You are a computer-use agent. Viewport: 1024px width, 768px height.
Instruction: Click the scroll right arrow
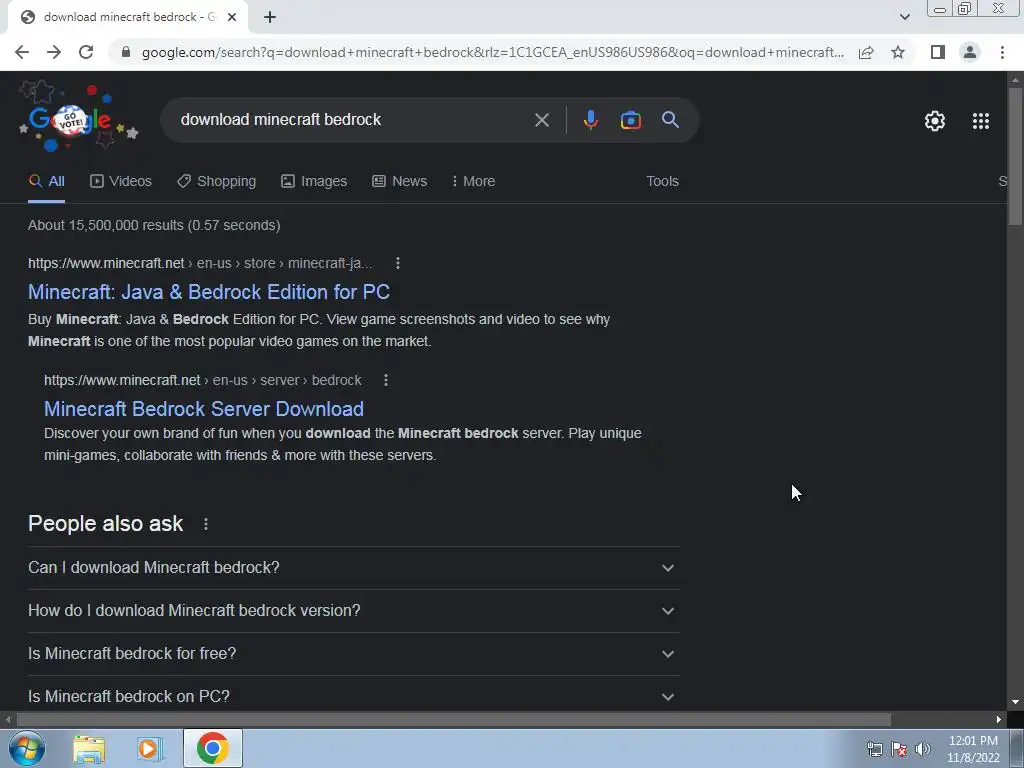click(999, 720)
